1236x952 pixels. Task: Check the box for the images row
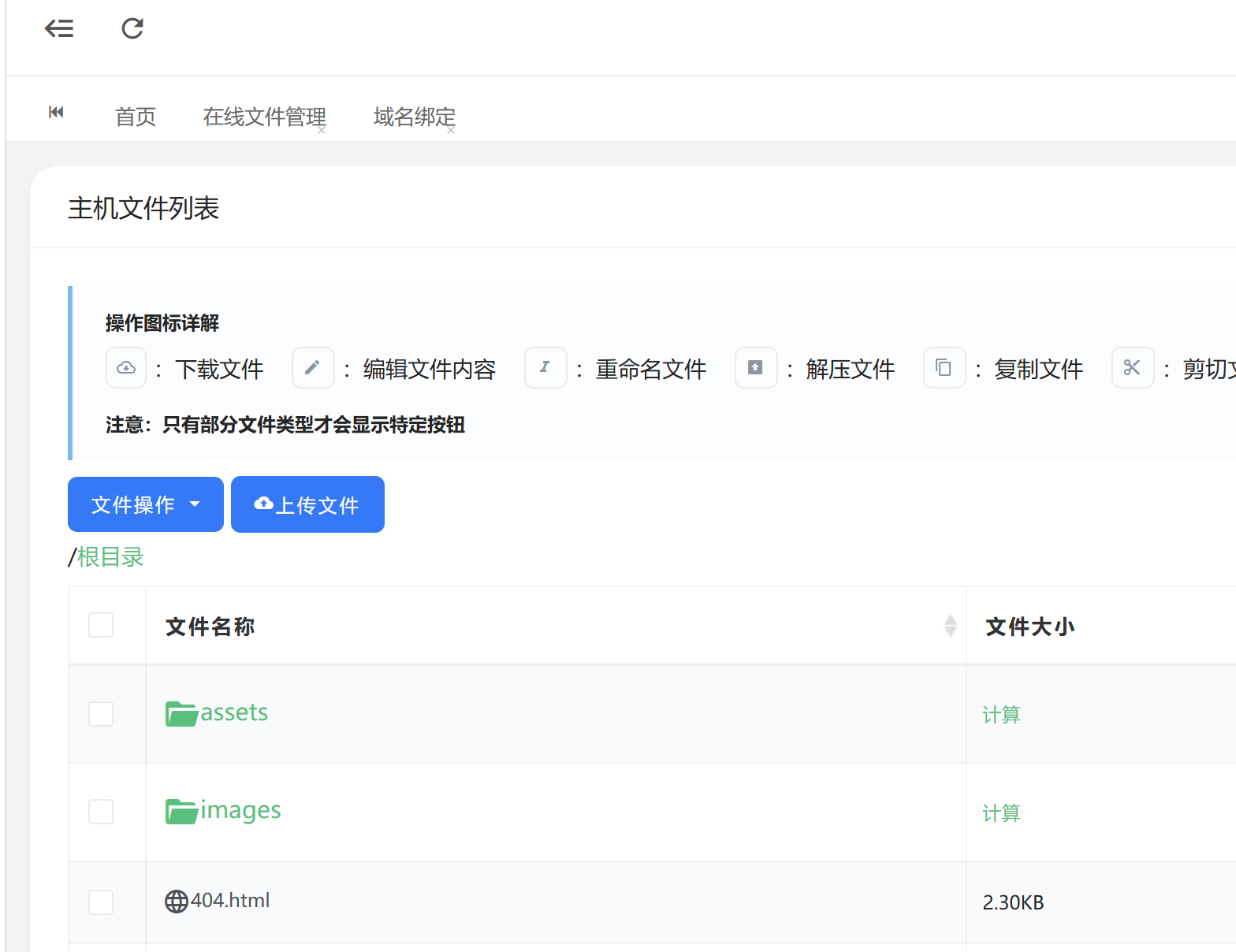tap(101, 812)
